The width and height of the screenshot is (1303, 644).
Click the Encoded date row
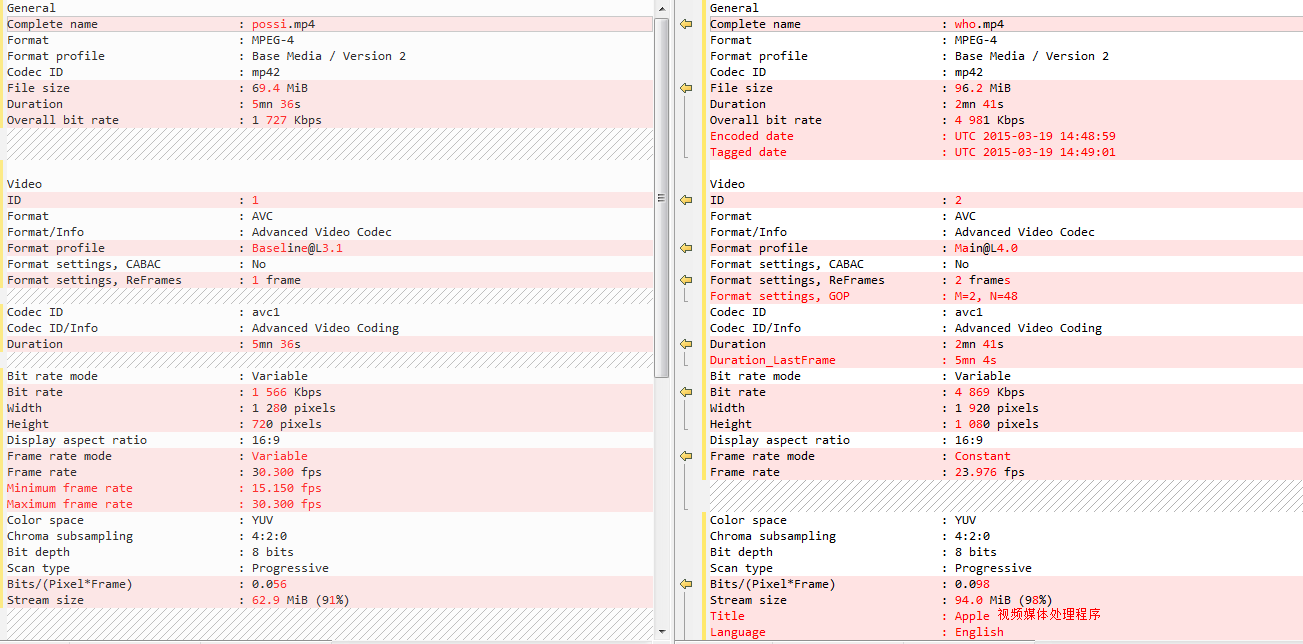[x=1004, y=136]
